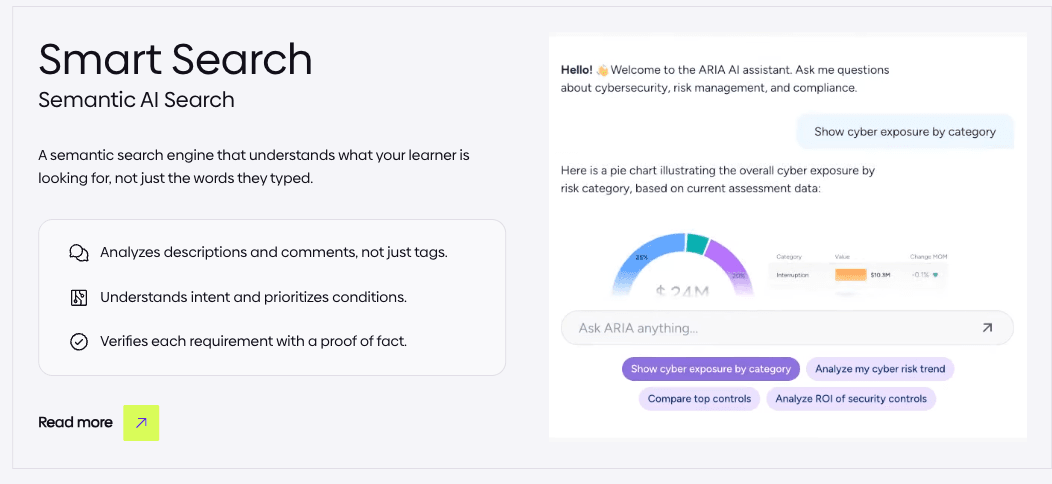Click the waving hand emoji after Hello

pos(602,70)
